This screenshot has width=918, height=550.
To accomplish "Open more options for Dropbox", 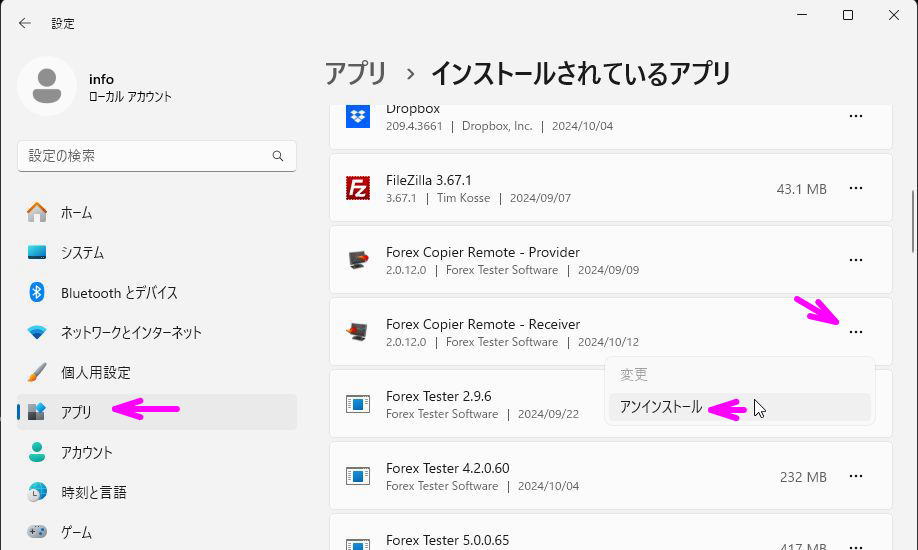I will tap(855, 116).
